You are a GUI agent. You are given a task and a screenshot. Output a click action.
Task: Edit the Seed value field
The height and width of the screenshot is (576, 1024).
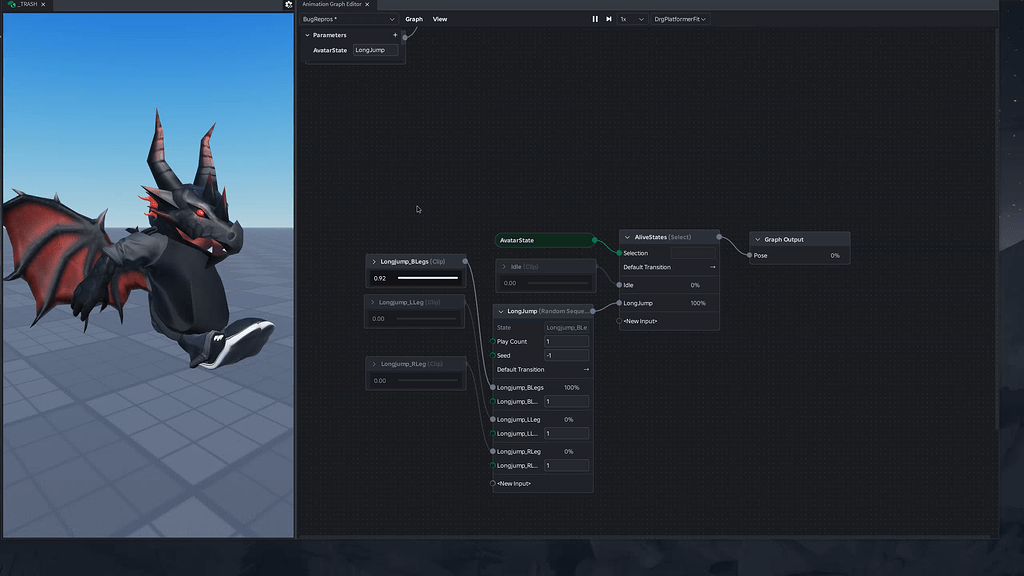[x=566, y=355]
